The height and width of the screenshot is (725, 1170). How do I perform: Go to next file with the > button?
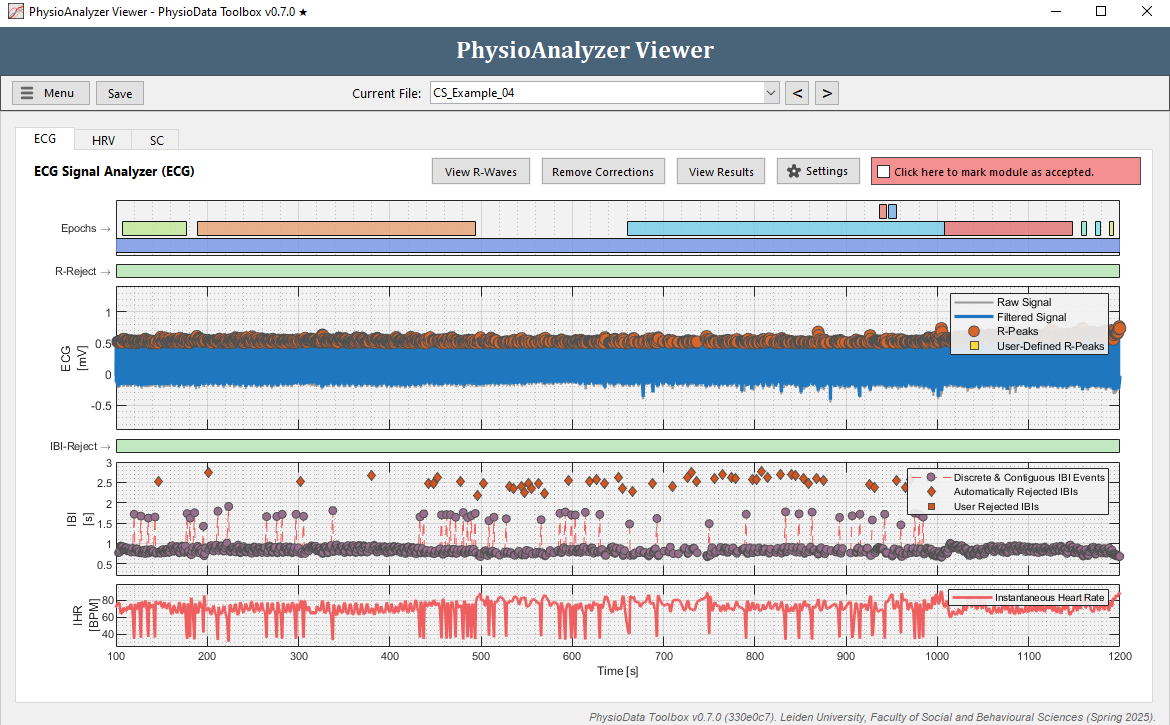coord(827,93)
